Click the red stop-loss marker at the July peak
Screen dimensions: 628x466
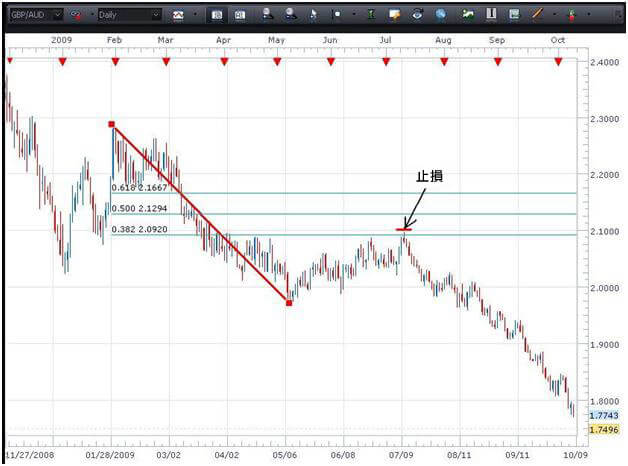(403, 230)
